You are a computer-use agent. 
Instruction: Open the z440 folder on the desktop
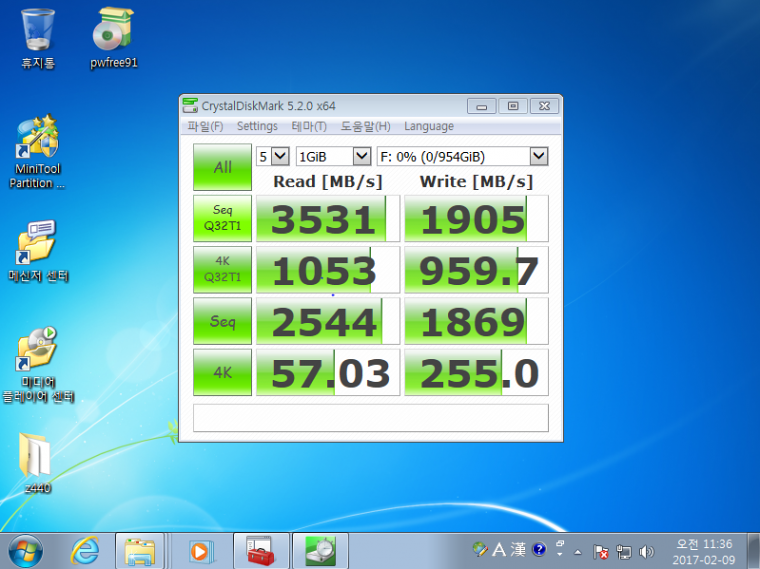click(x=37, y=463)
